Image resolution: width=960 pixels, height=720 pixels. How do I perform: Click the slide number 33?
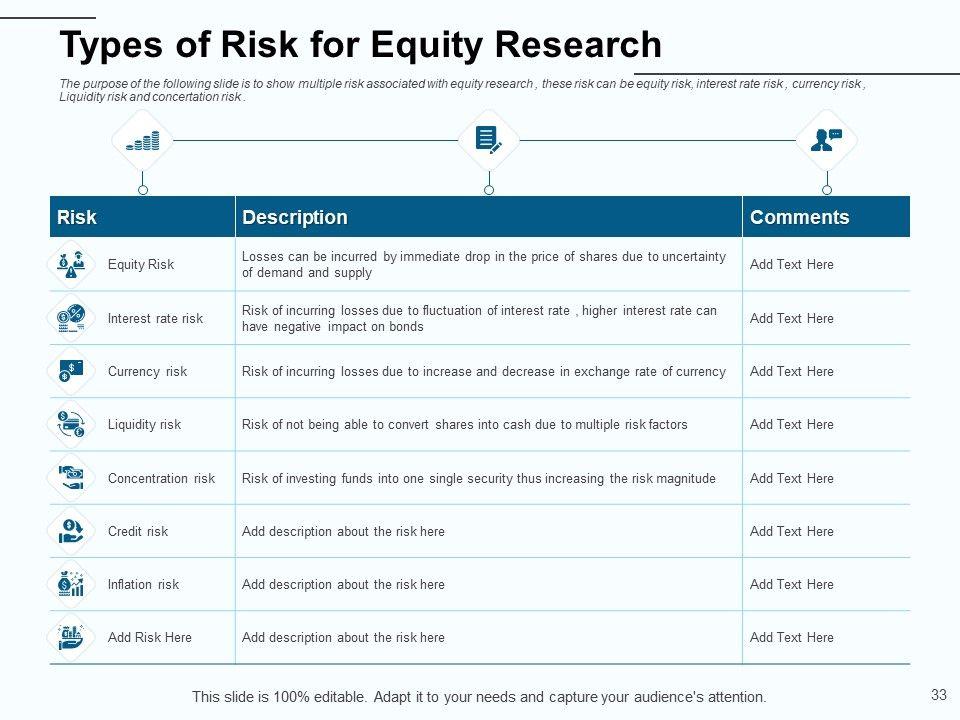click(x=938, y=694)
